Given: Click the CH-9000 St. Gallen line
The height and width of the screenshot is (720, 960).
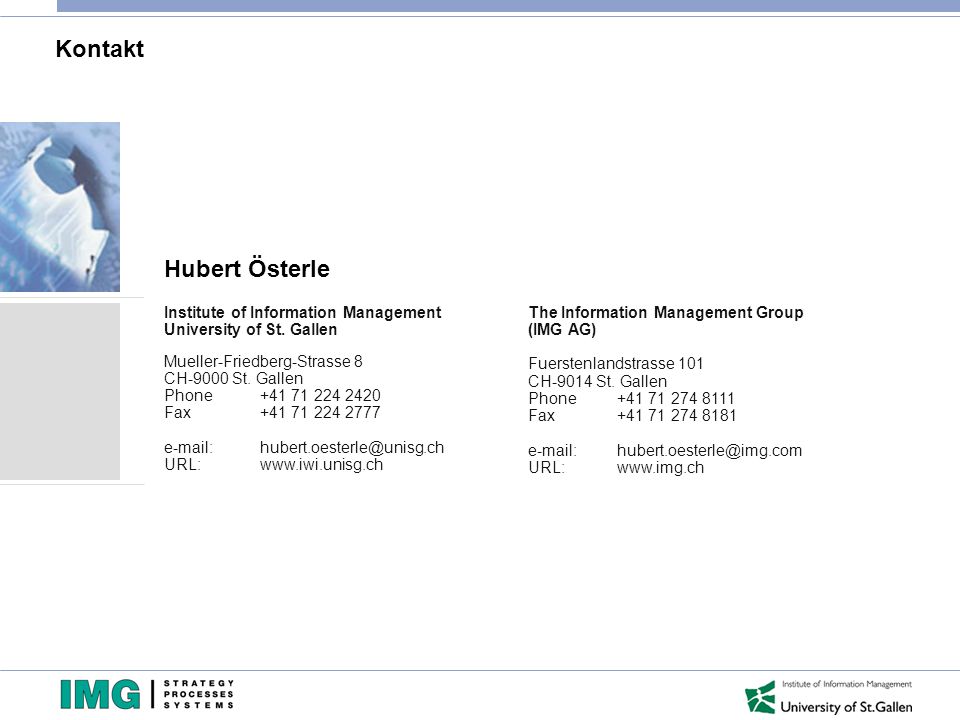Looking at the screenshot, I should pos(233,378).
